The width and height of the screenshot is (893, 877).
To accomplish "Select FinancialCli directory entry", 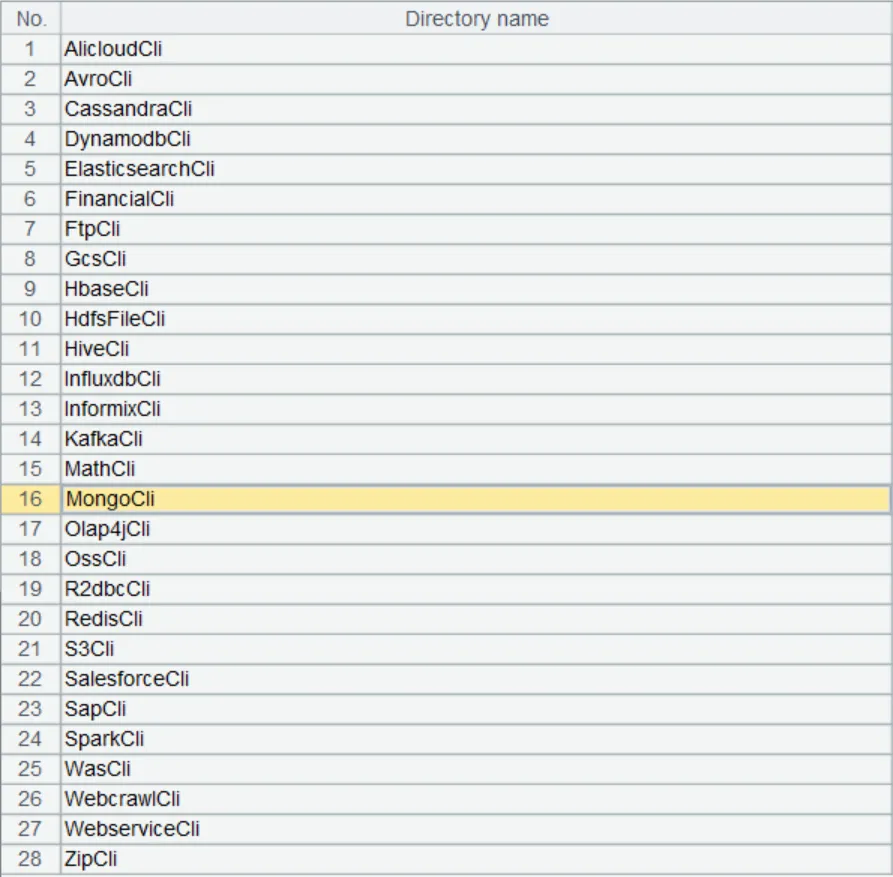I will 476,199.
